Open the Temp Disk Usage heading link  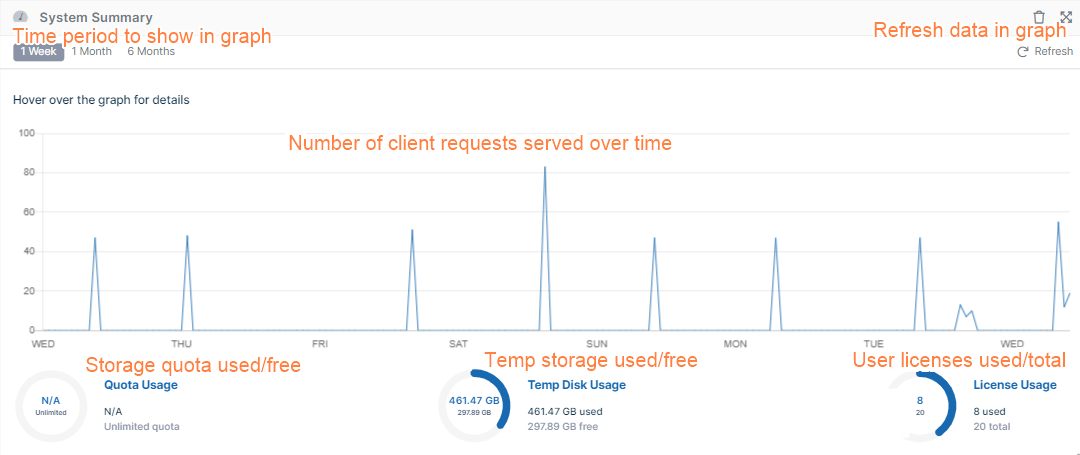[576, 385]
